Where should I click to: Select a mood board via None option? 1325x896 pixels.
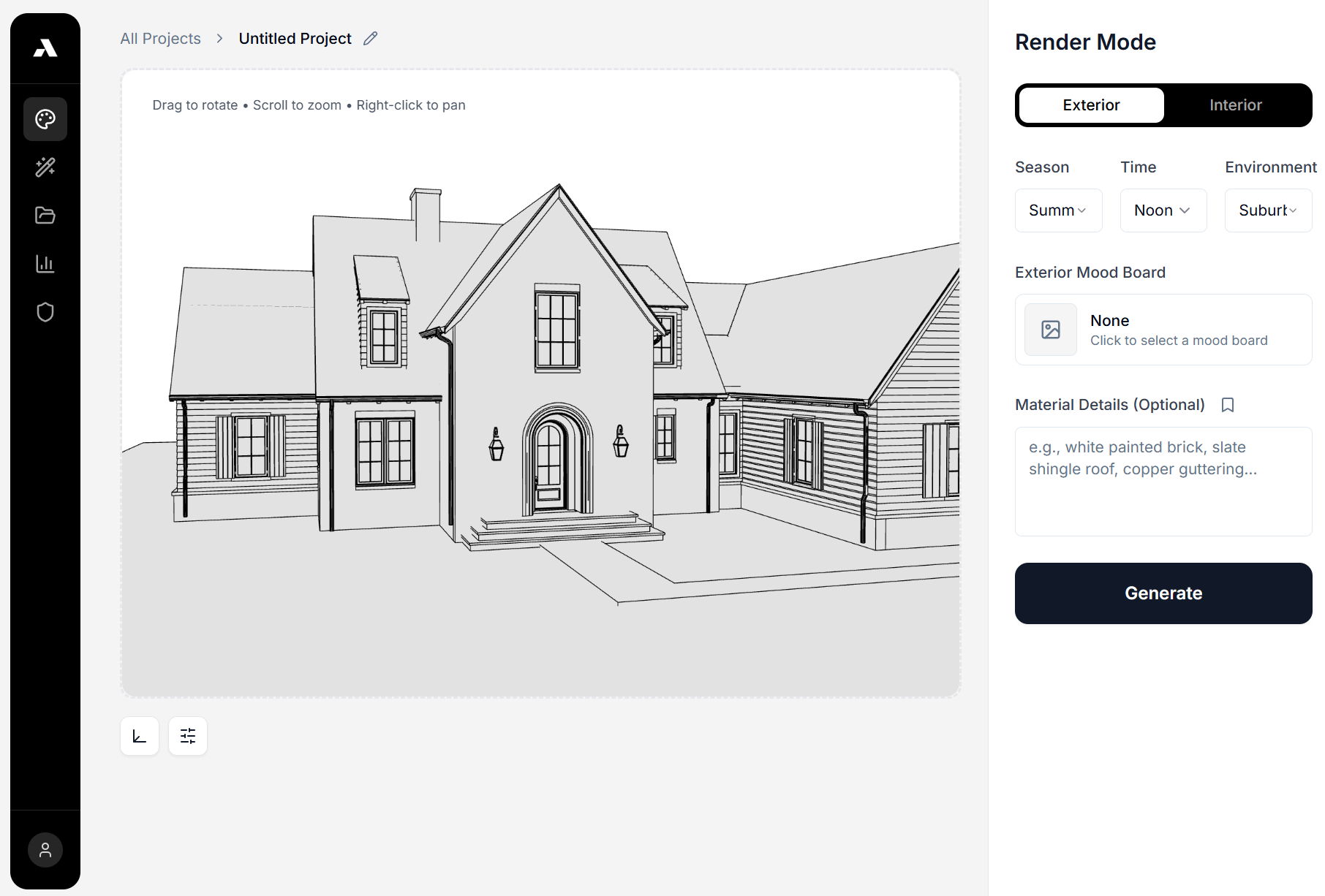(x=1163, y=330)
